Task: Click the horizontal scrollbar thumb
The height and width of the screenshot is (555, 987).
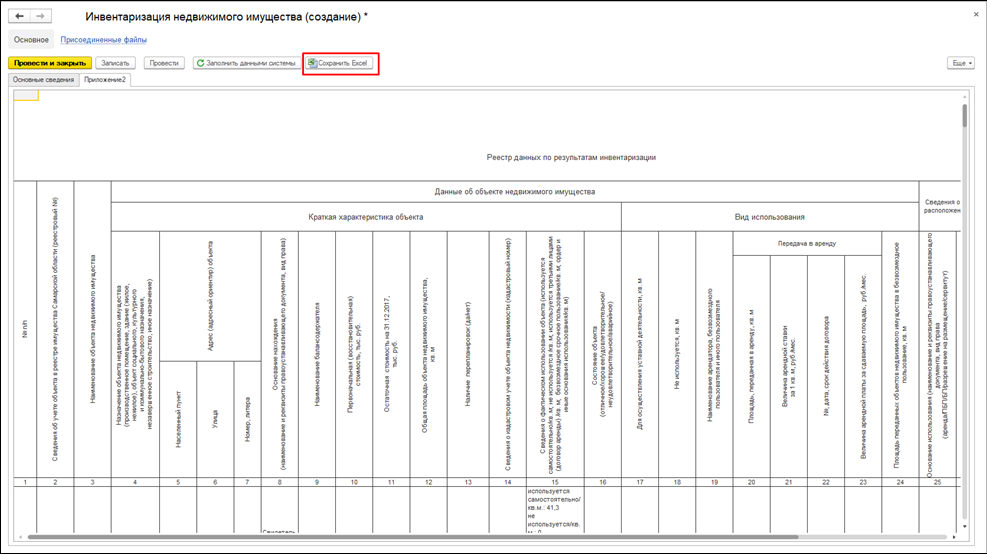Action: pos(412,537)
